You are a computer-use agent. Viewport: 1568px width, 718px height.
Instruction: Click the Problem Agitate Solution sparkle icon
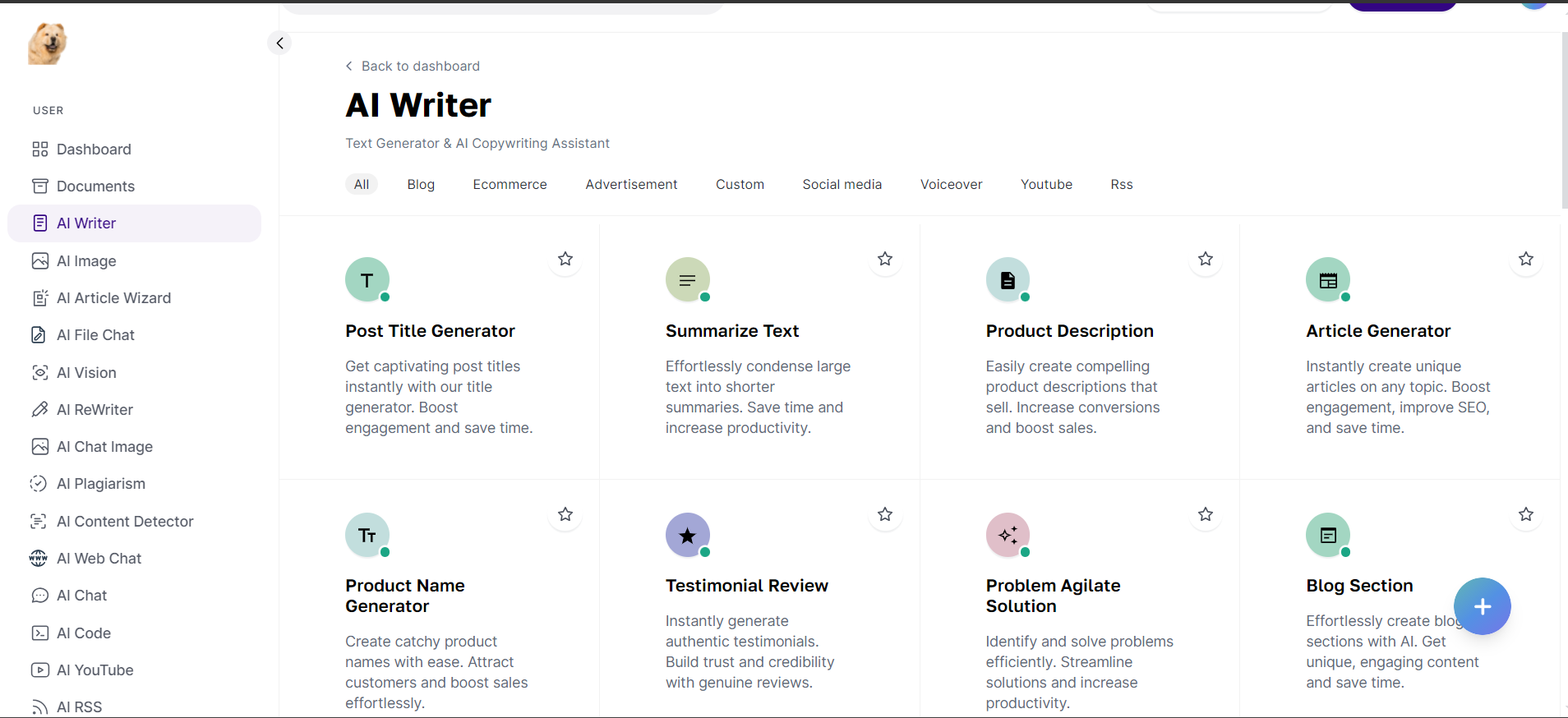click(x=1008, y=536)
